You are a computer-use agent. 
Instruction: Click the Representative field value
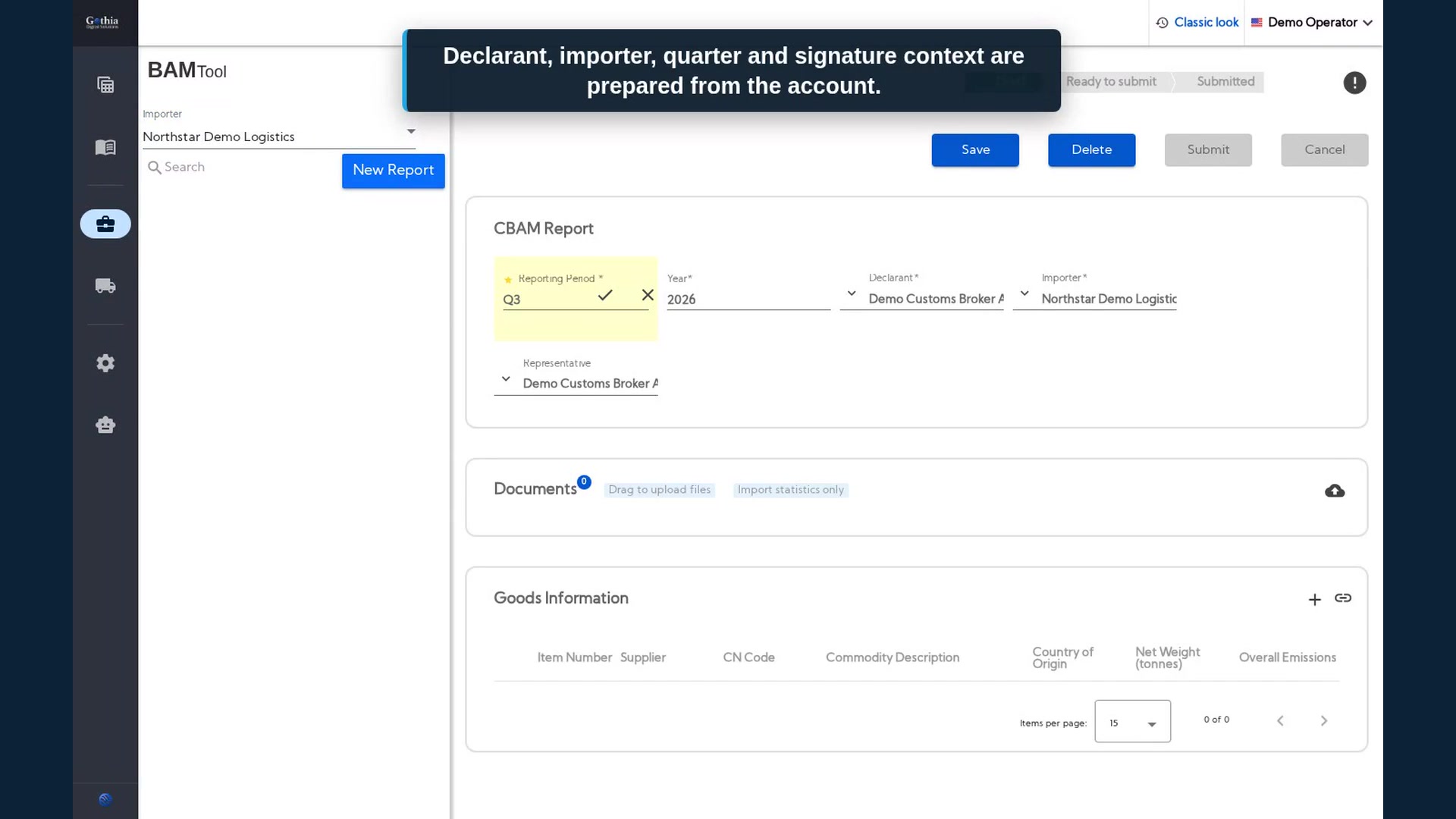[590, 384]
